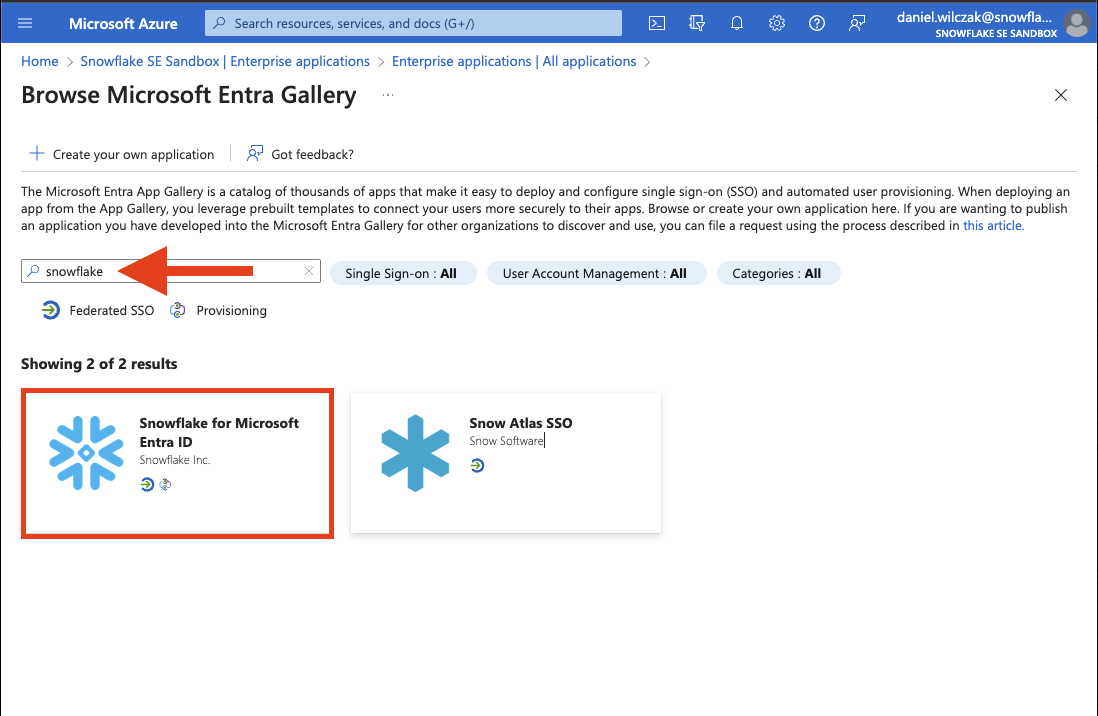Navigate to Enterprise applications | All applications breadcrumb

[x=513, y=61]
